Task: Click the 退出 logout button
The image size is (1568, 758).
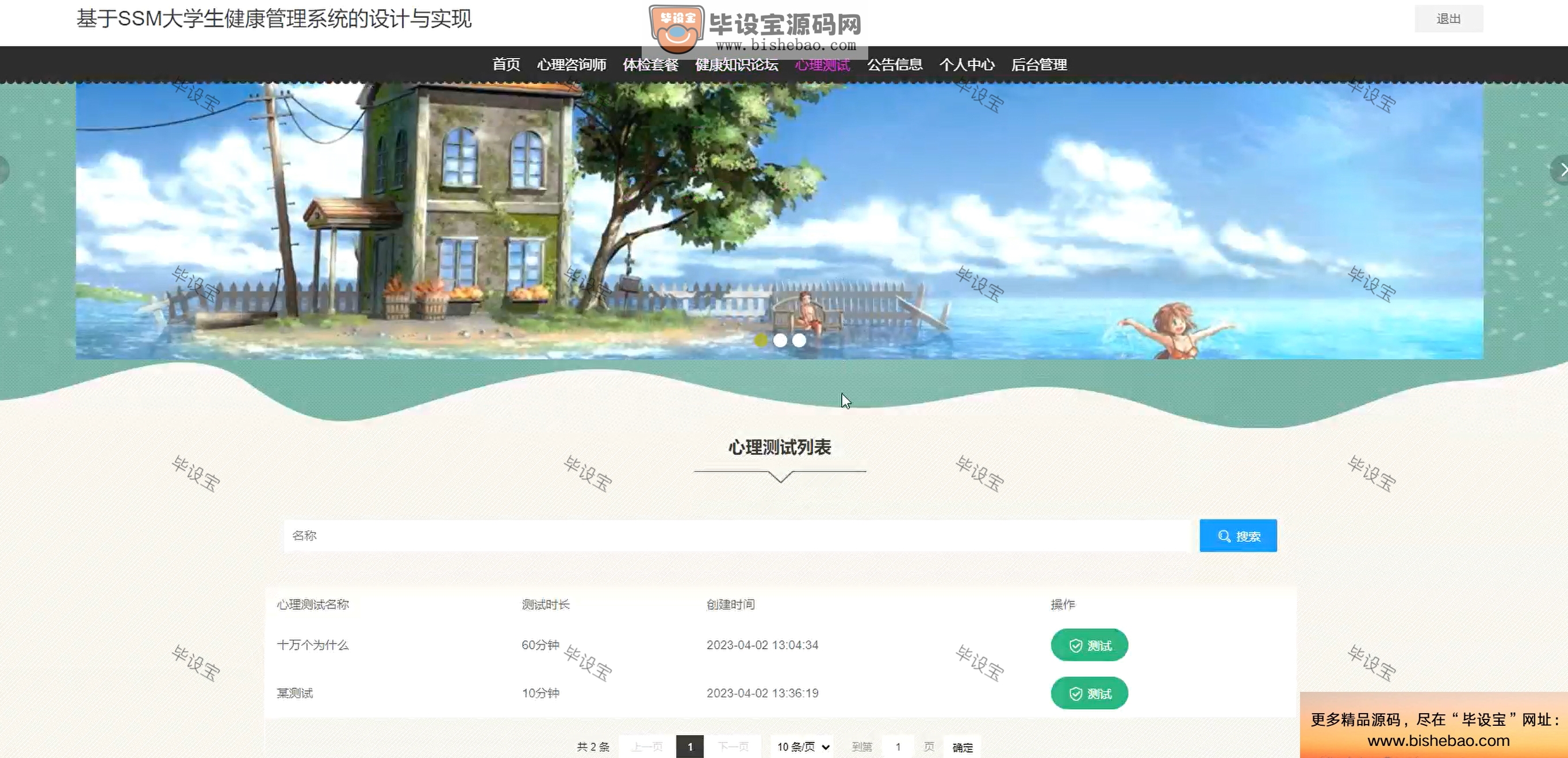Action: tap(1448, 19)
